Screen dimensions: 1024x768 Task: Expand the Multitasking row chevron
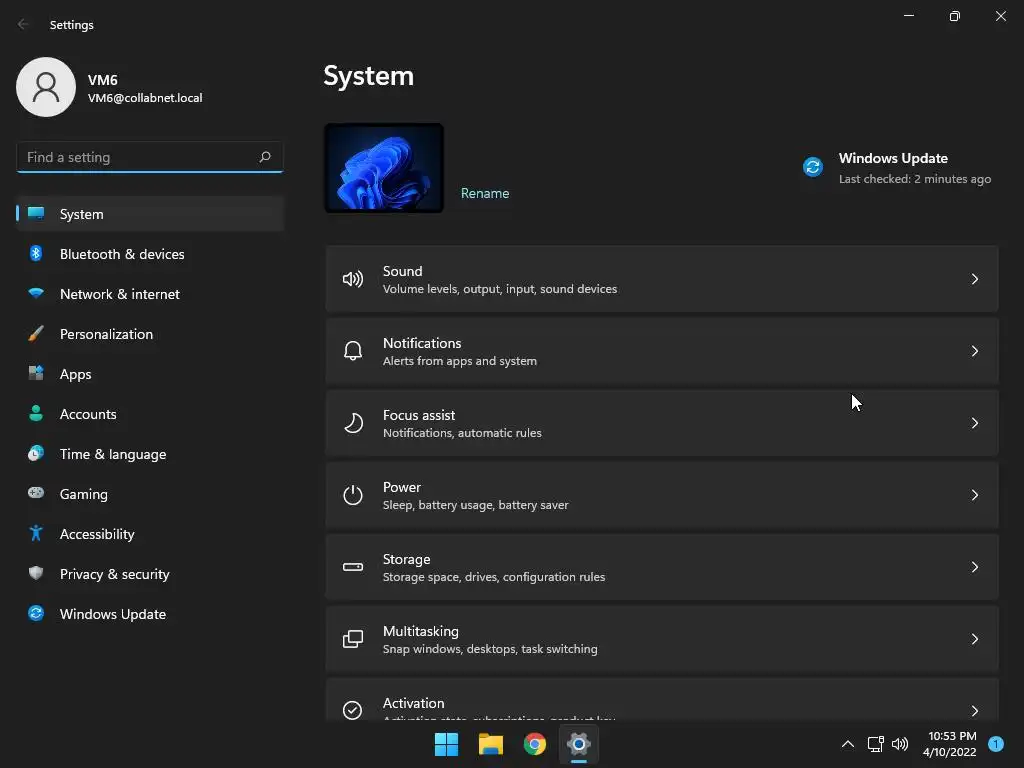tap(974, 639)
